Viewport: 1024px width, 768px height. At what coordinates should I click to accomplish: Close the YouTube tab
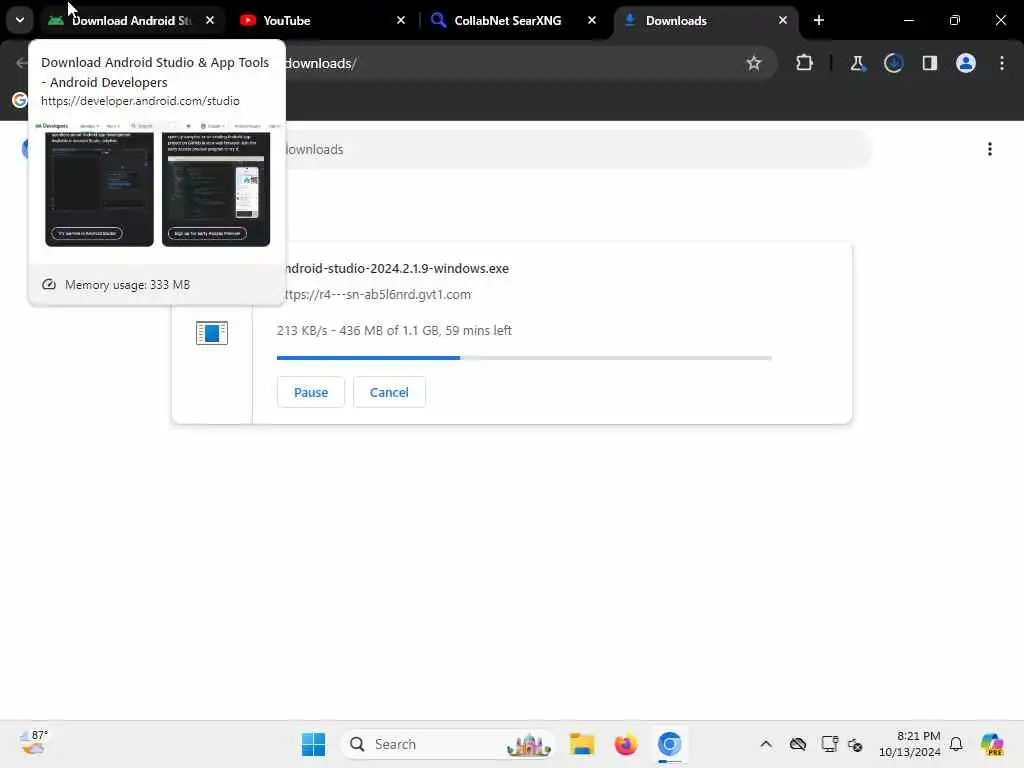(x=401, y=21)
